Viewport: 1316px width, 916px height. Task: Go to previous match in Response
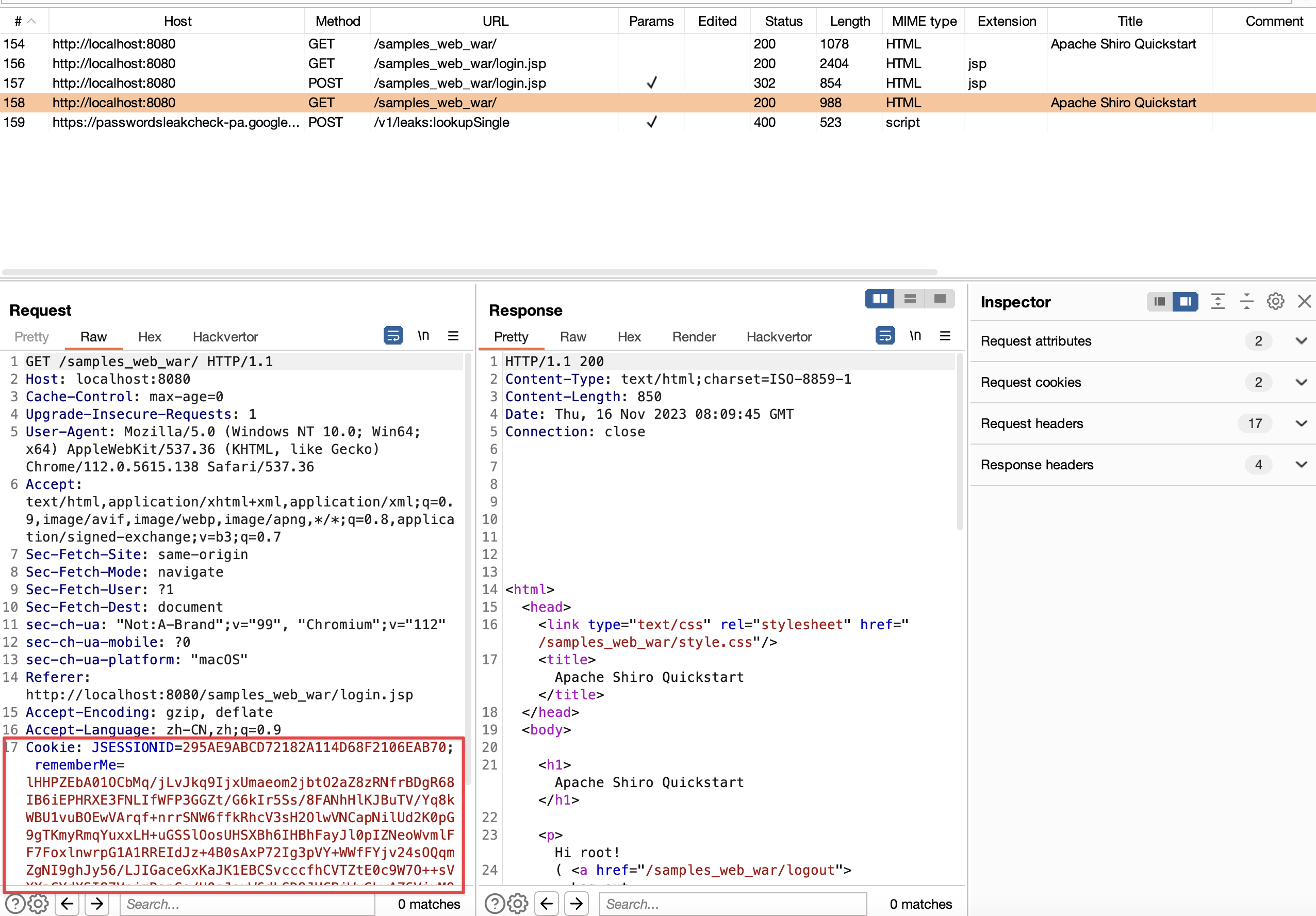pos(547,904)
